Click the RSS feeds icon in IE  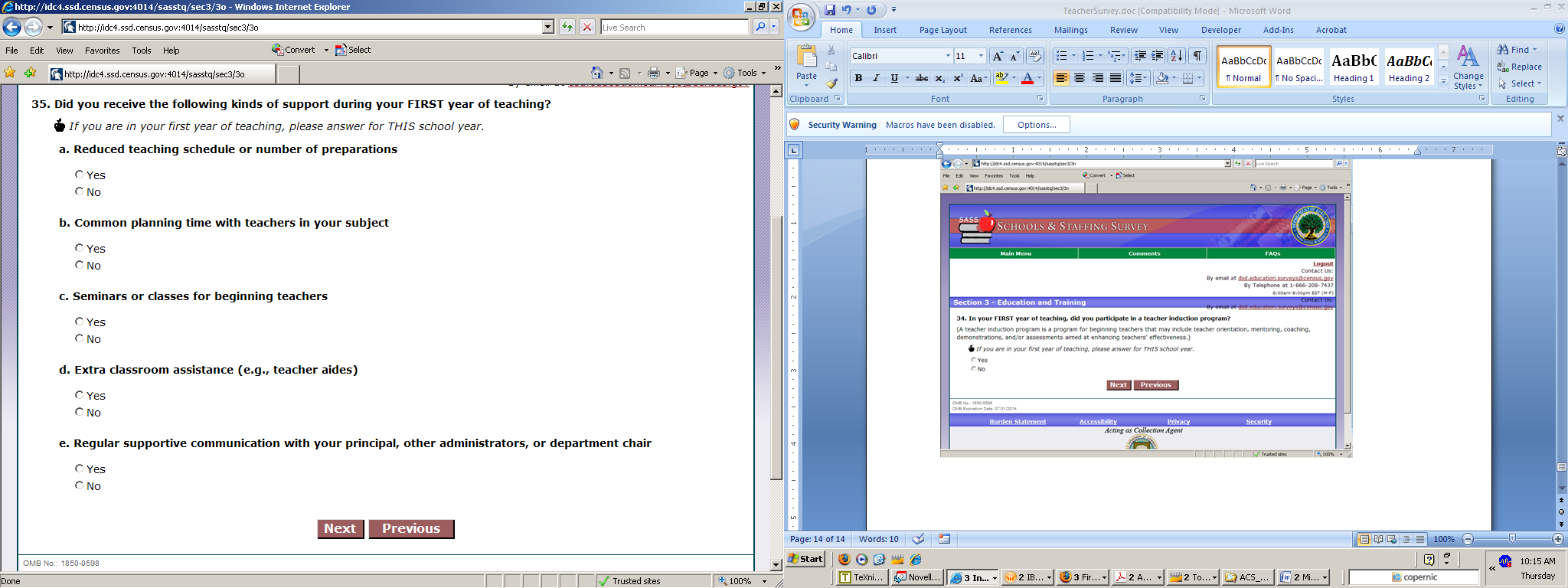tap(625, 73)
